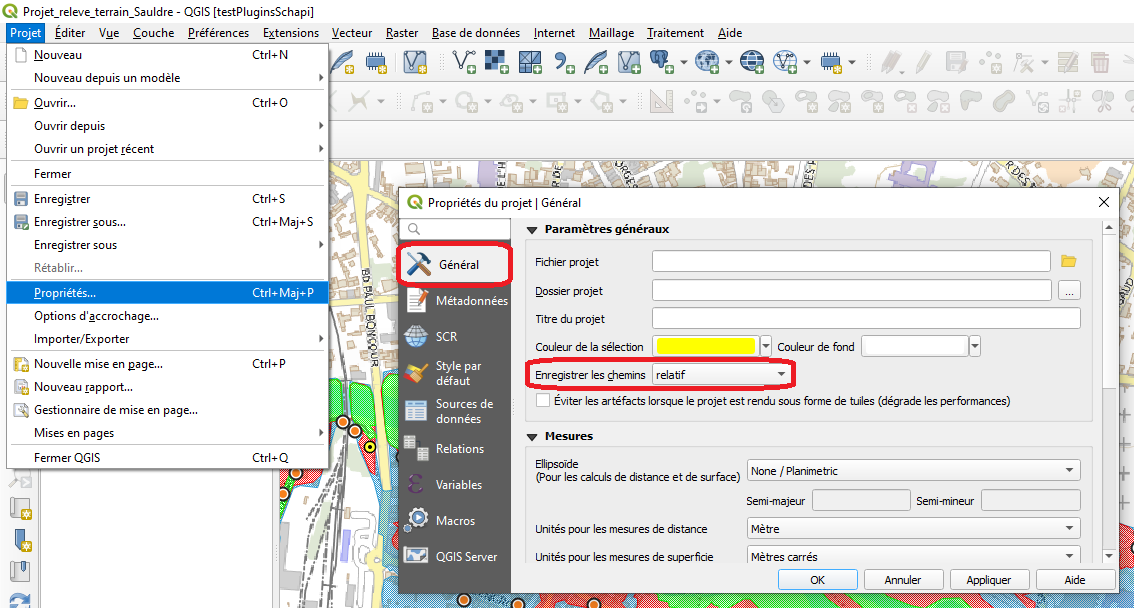The width and height of the screenshot is (1134, 608).
Task: Select Enregistrer sous... menu entry
Action: (167, 222)
